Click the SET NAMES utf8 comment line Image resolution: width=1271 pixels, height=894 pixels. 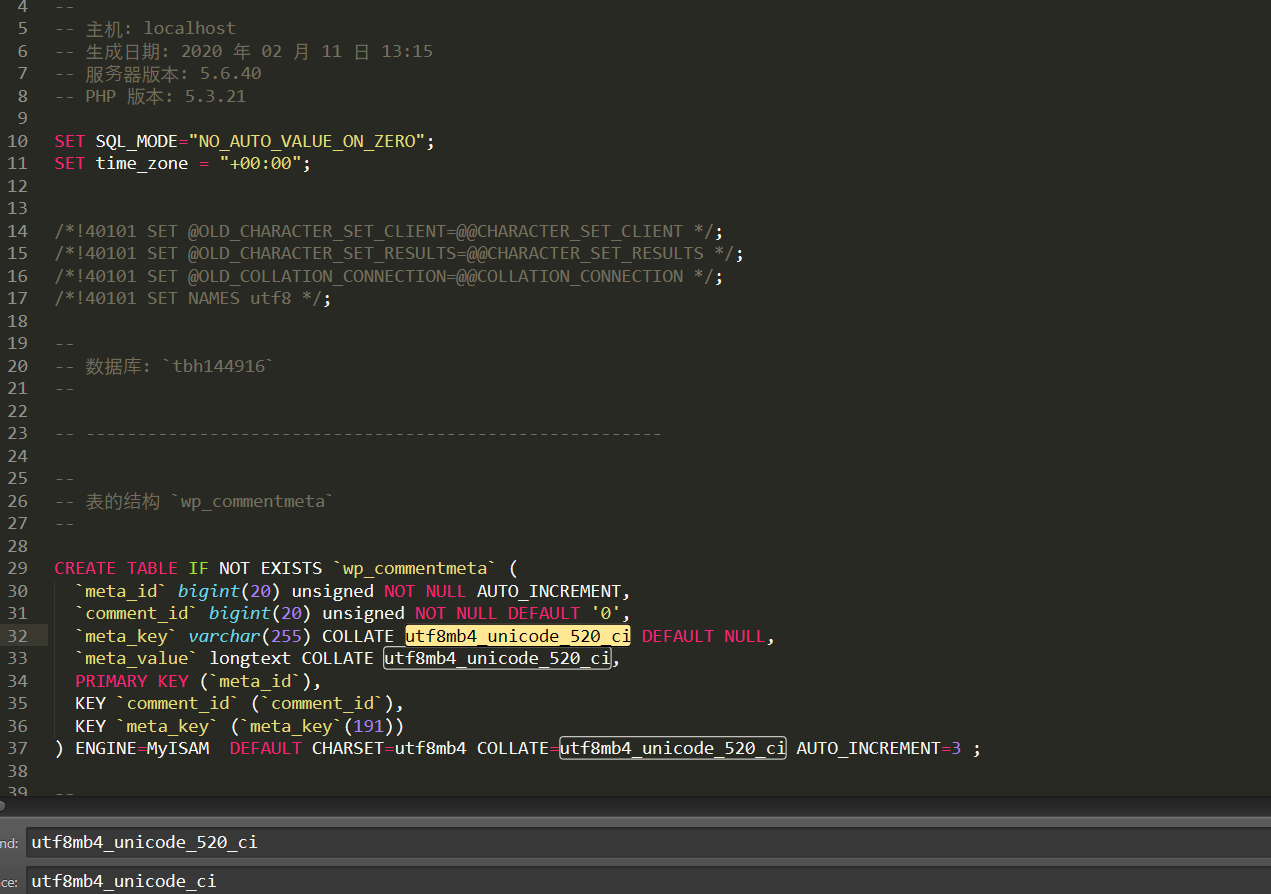click(192, 298)
